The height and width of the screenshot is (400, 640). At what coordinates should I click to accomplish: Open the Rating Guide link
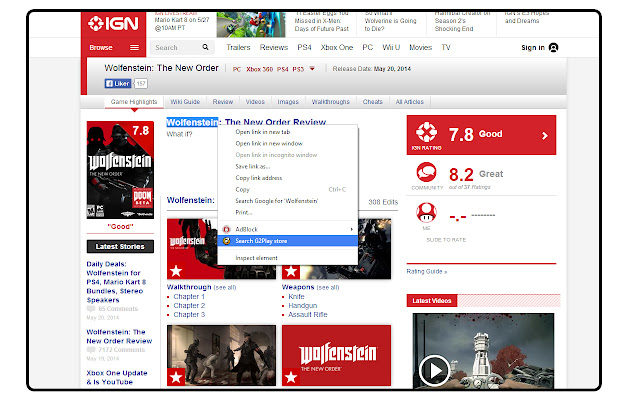tap(427, 271)
